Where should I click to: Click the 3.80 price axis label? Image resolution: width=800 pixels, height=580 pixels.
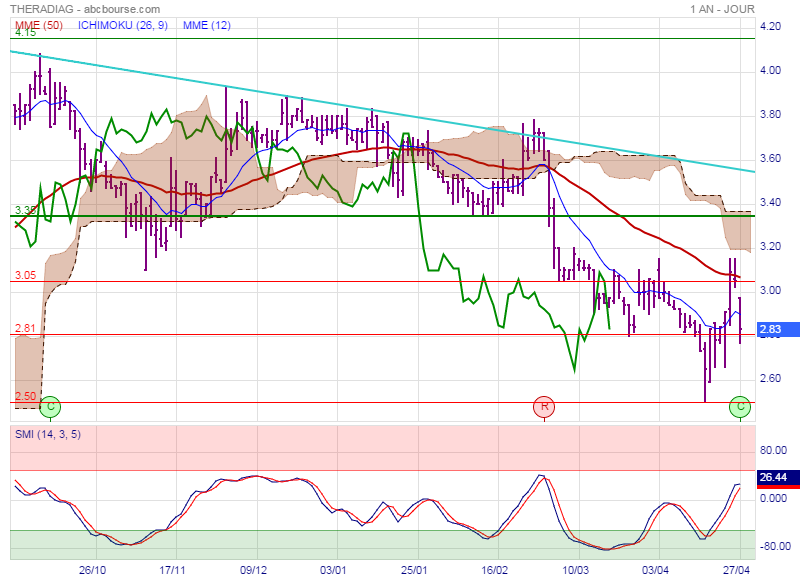tap(770, 114)
